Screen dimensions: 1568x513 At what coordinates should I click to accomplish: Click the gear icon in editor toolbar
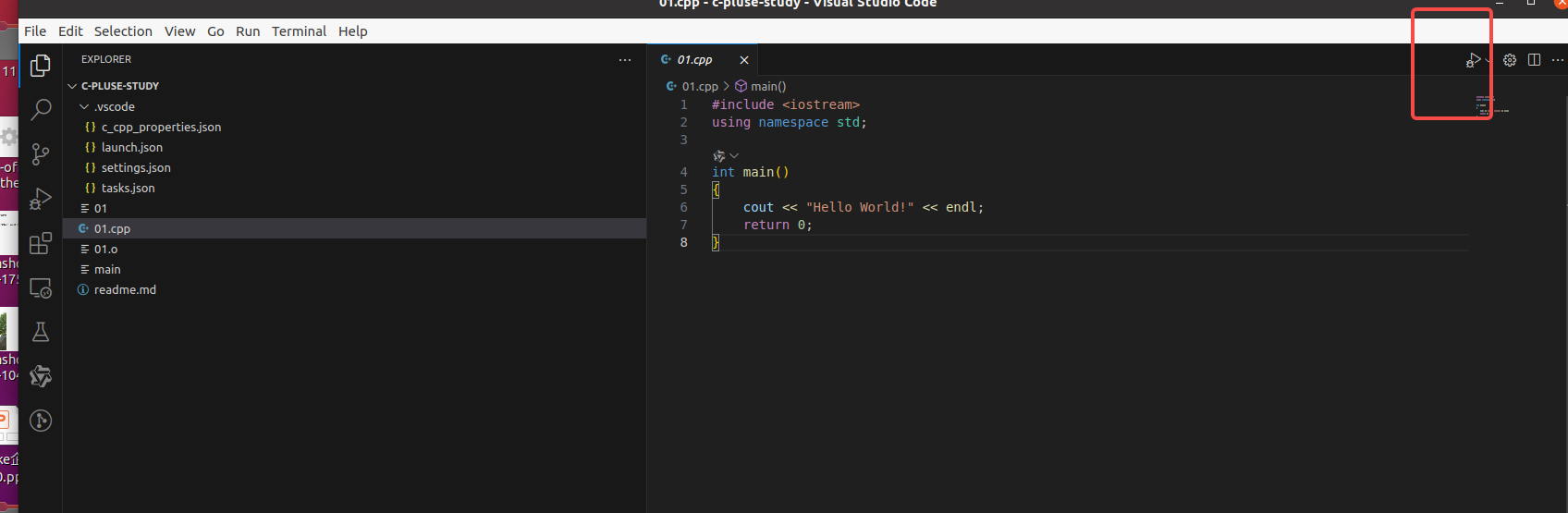click(x=1510, y=60)
